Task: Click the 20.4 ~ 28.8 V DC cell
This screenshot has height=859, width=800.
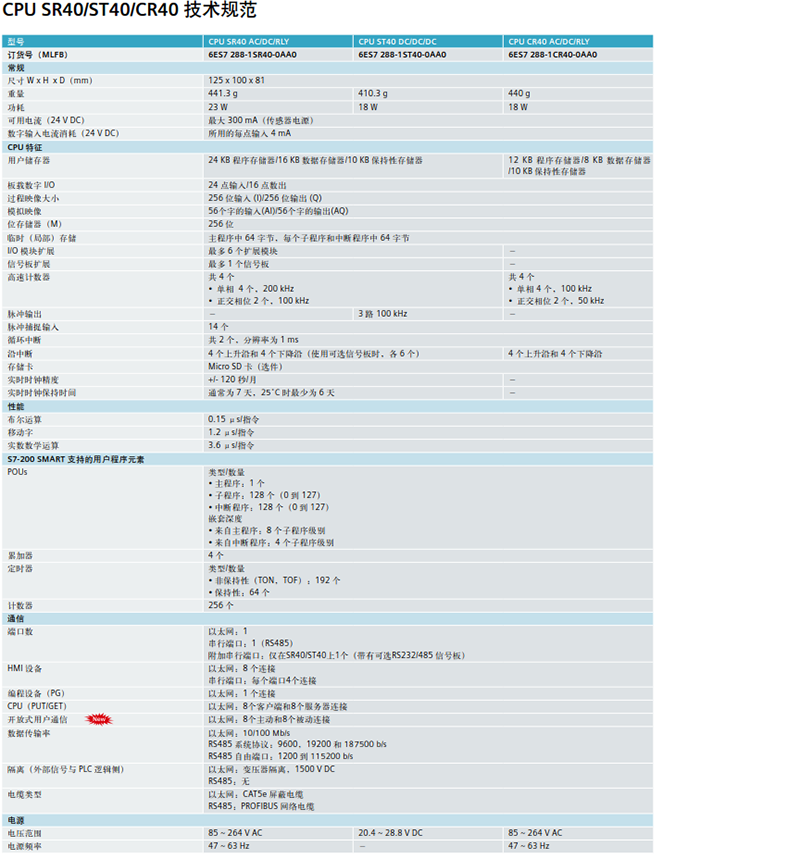Action: (390, 833)
